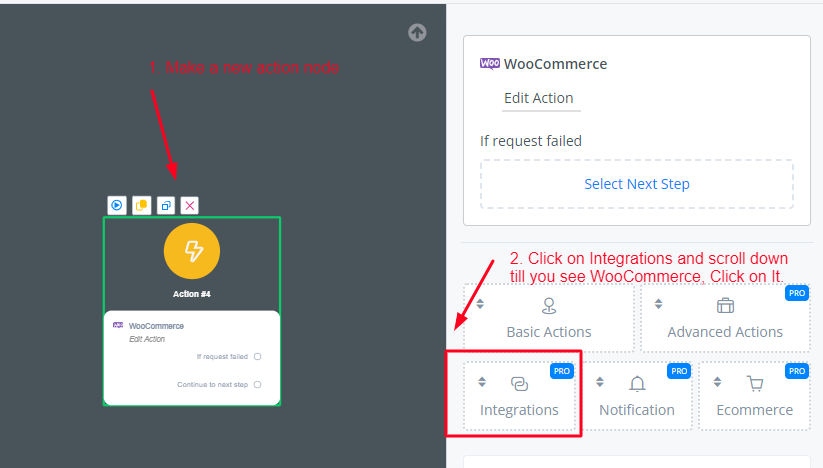The height and width of the screenshot is (468, 823).
Task: Click Select Next Step link
Action: tap(637, 184)
